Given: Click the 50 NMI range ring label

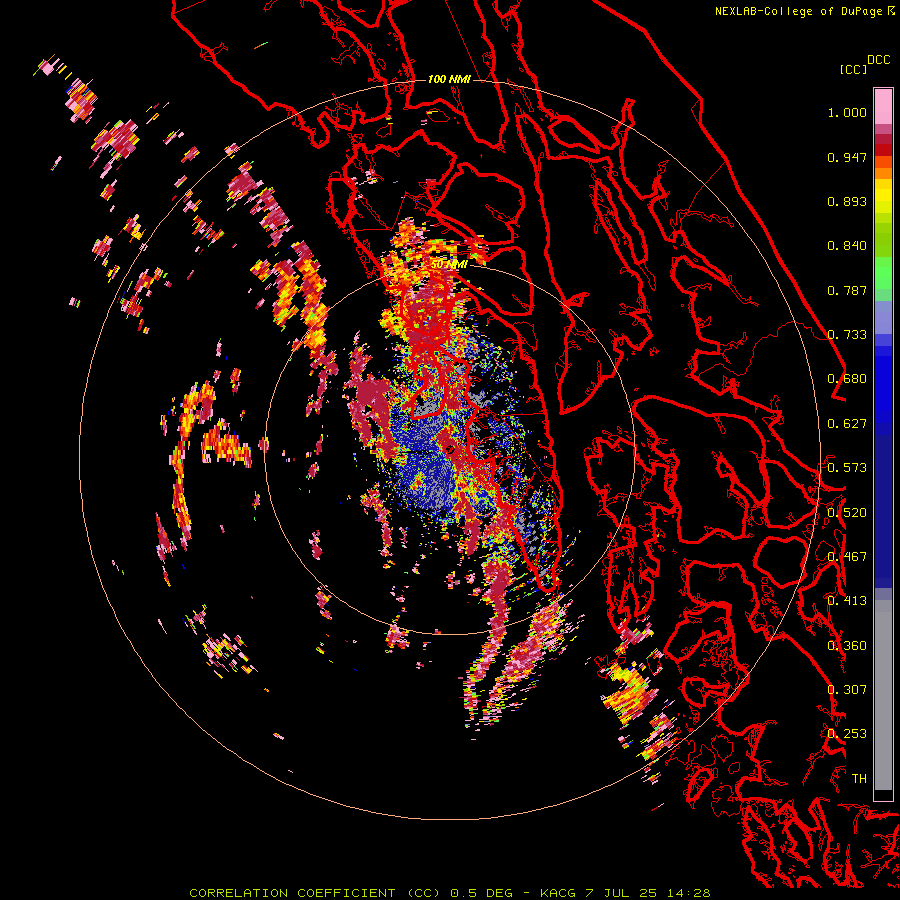Looking at the screenshot, I should 449,265.
